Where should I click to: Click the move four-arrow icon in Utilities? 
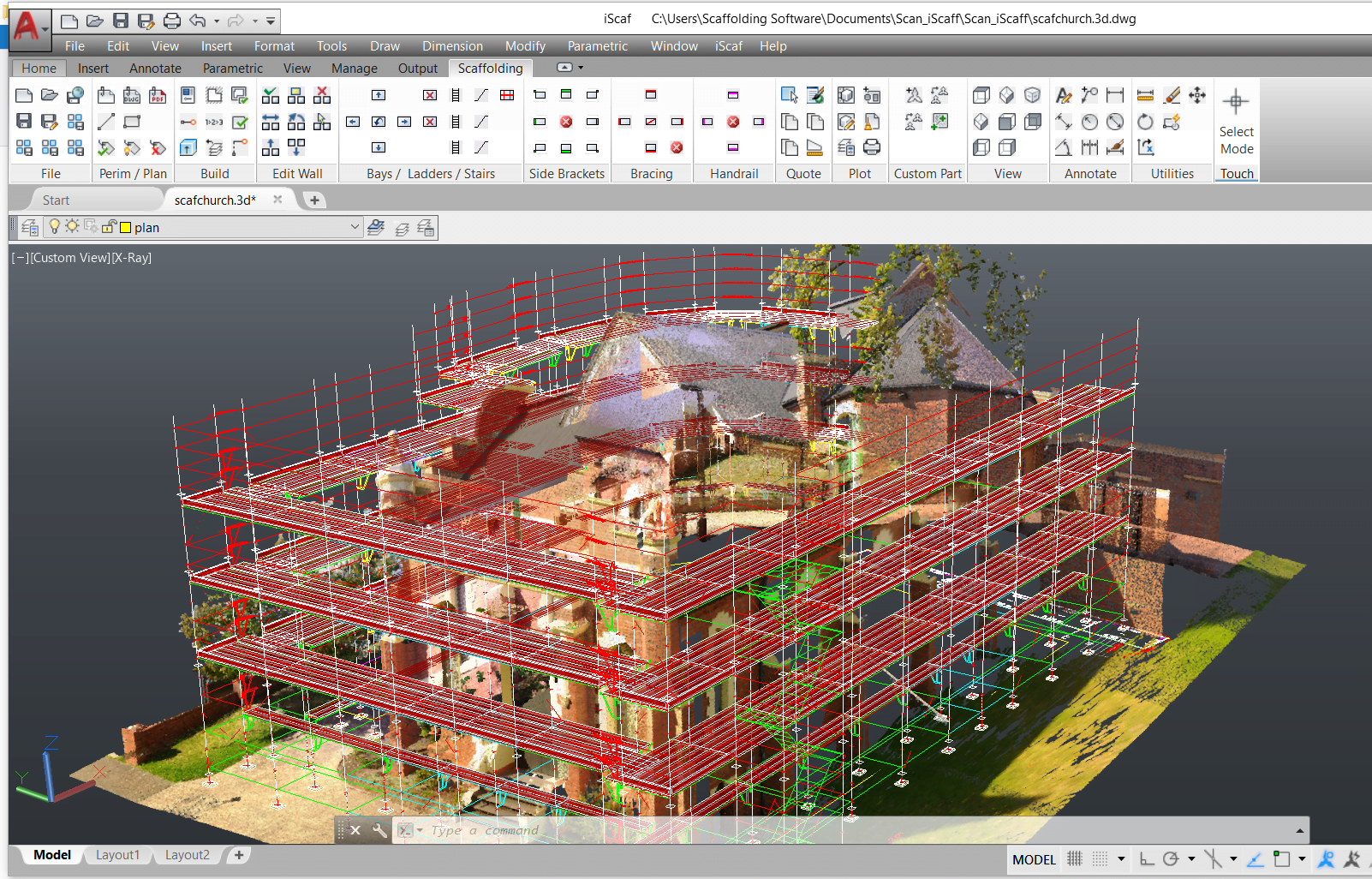(1197, 95)
